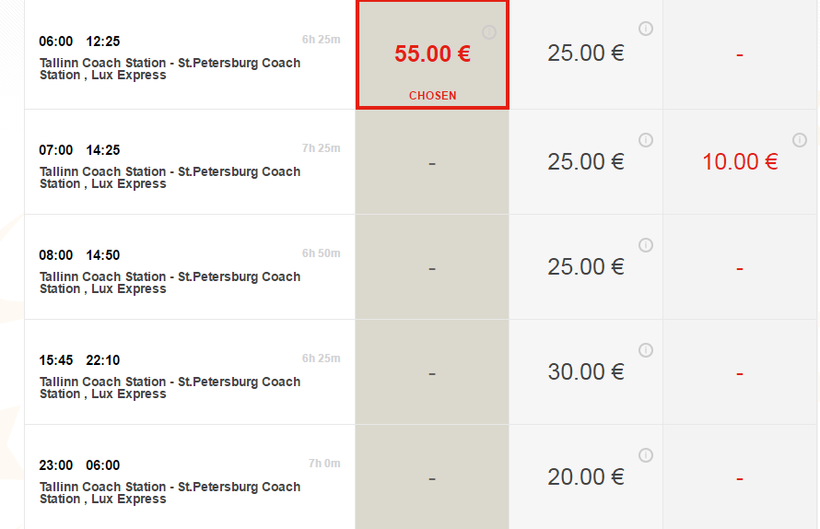
Task: Open the 07:00–14:25 trip route details
Action: tap(170, 178)
